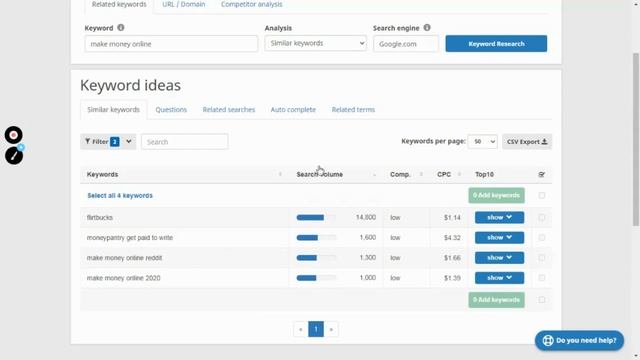Expand Top10 show for make money online reddit
The height and width of the screenshot is (360, 640).
point(499,258)
